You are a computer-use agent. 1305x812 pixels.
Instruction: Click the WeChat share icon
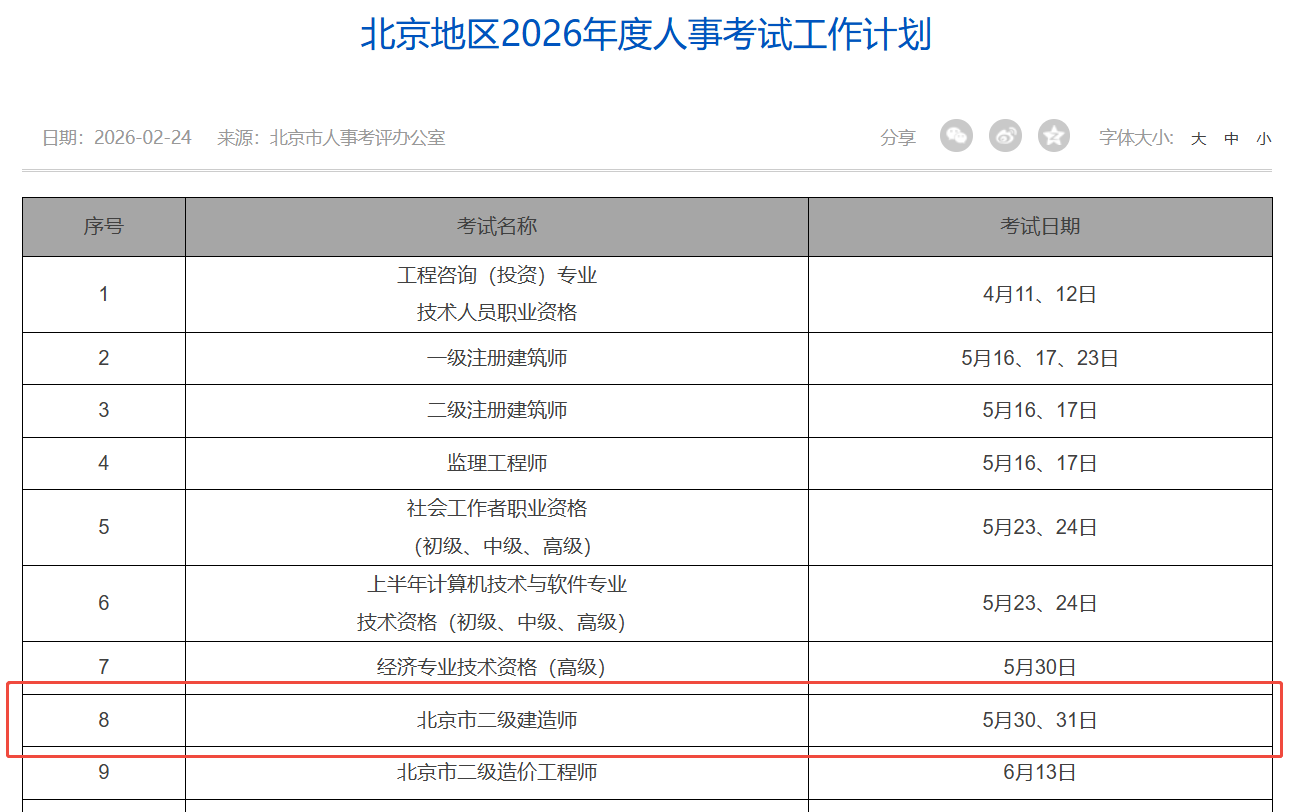pyautogui.click(x=956, y=136)
